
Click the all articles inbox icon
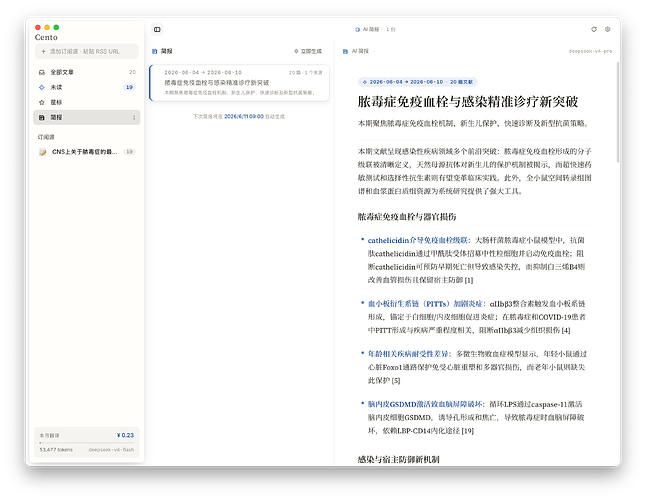(x=42, y=72)
